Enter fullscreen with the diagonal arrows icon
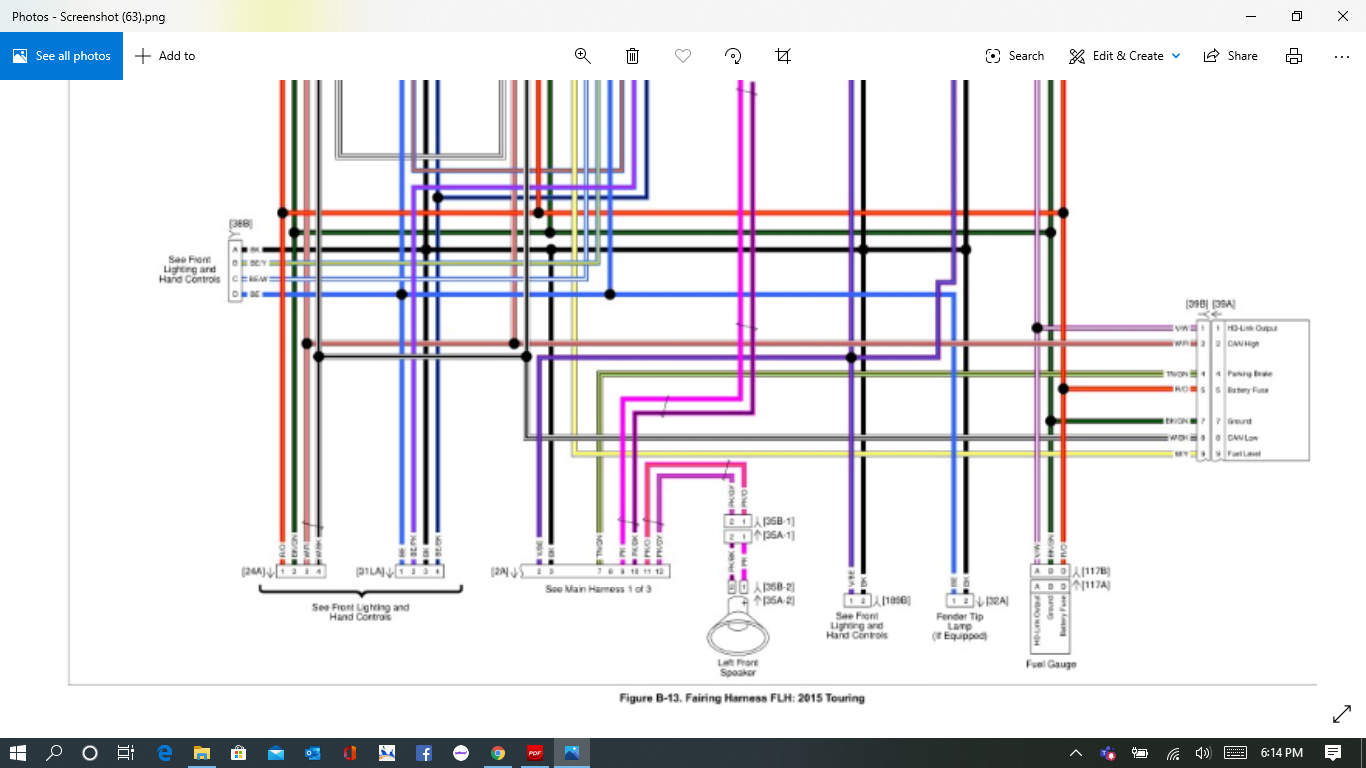 click(1342, 714)
